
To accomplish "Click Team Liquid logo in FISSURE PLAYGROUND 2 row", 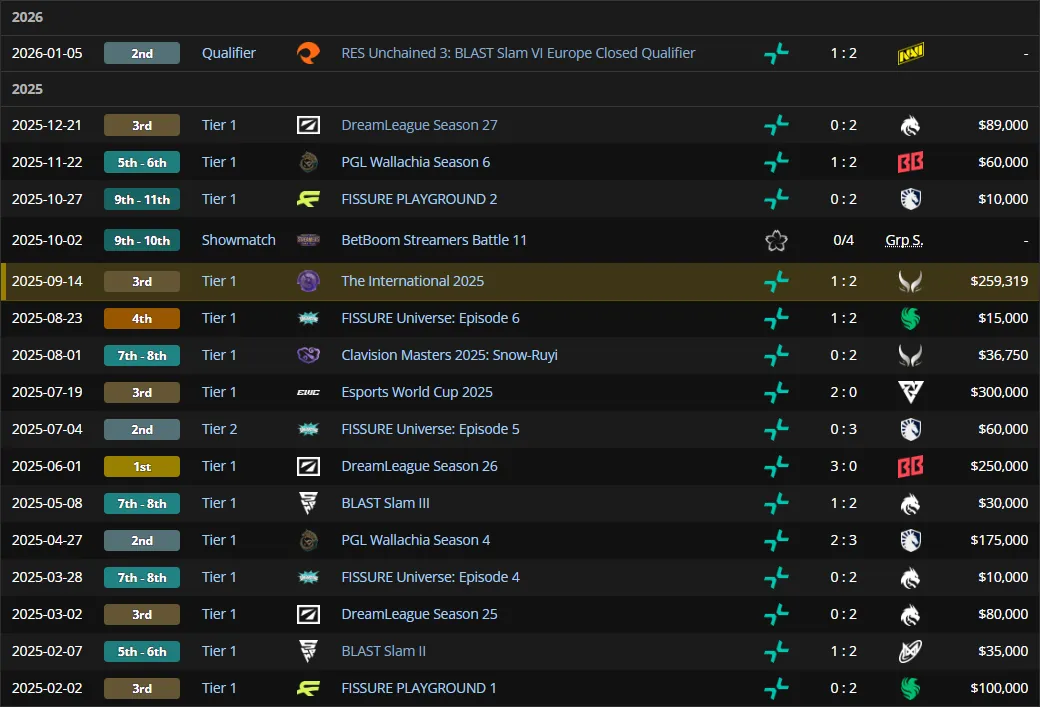I will pyautogui.click(x=911, y=199).
